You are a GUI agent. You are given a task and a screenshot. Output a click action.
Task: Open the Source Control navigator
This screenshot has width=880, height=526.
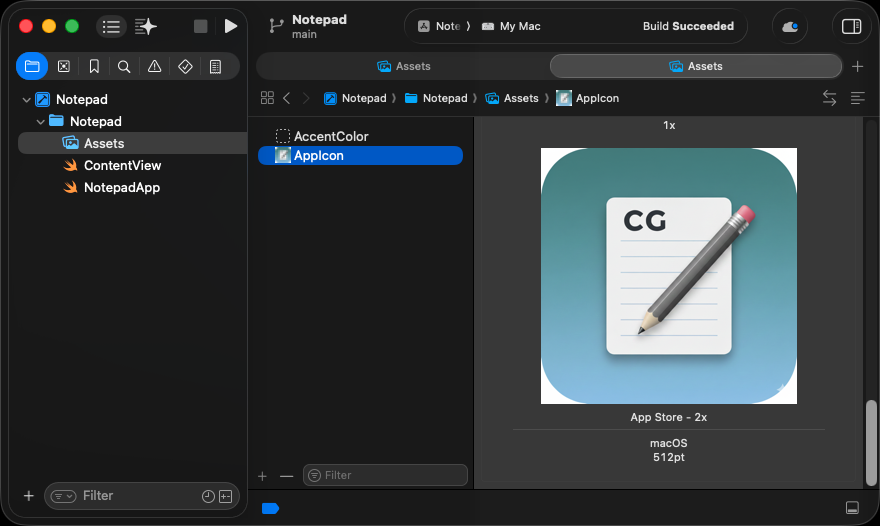63,66
